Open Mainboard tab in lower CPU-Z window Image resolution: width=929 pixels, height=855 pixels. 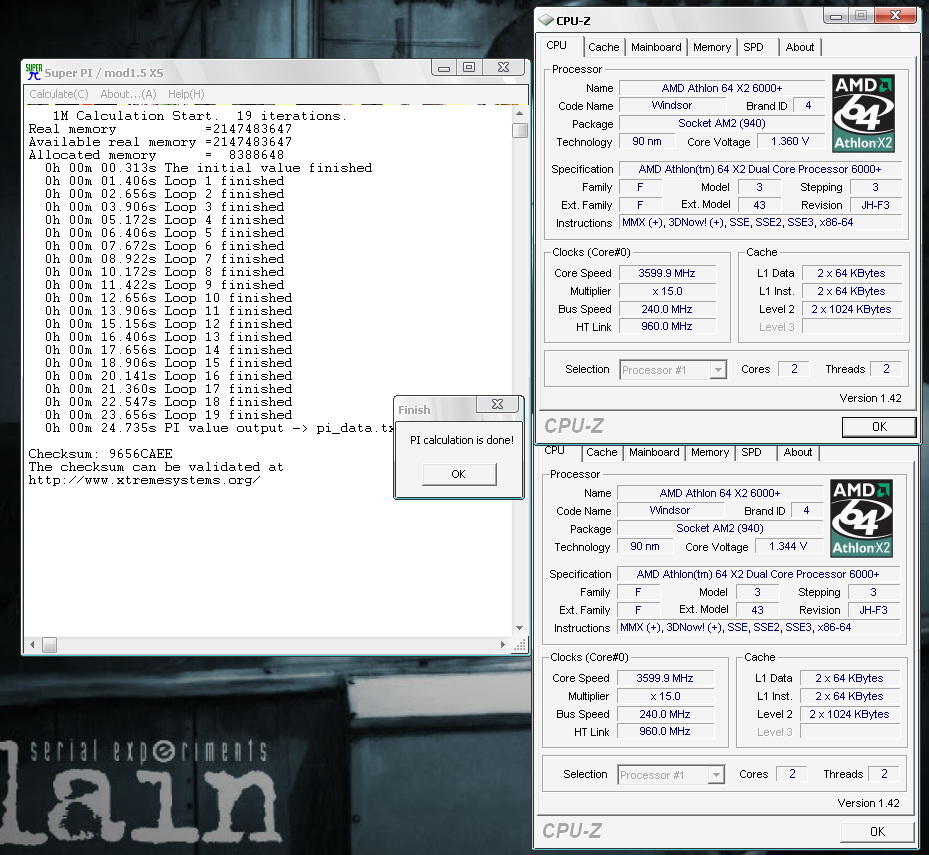pyautogui.click(x=654, y=453)
